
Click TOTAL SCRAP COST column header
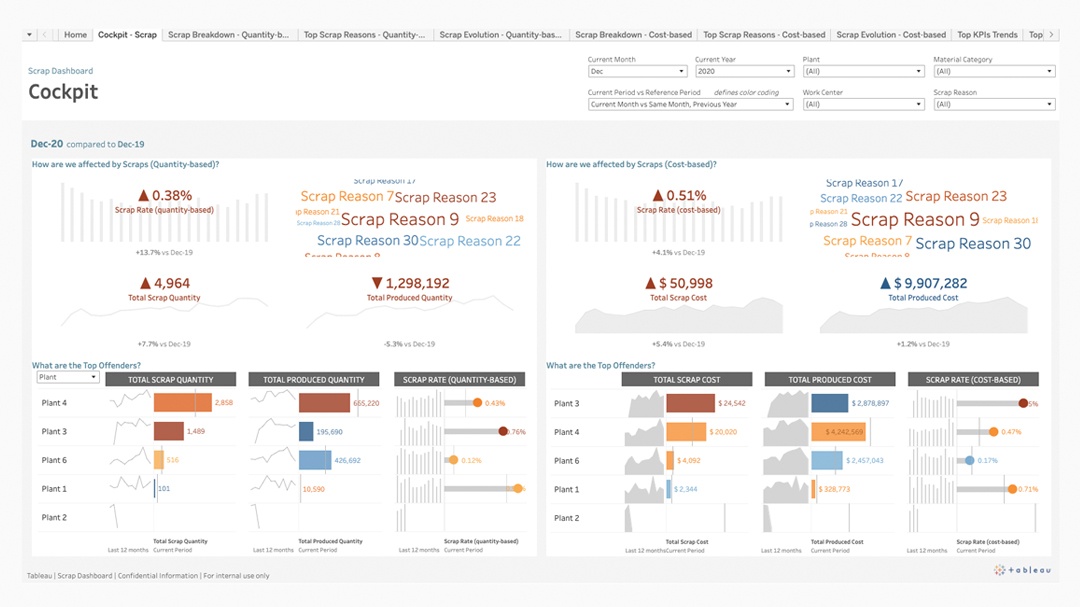(x=687, y=380)
